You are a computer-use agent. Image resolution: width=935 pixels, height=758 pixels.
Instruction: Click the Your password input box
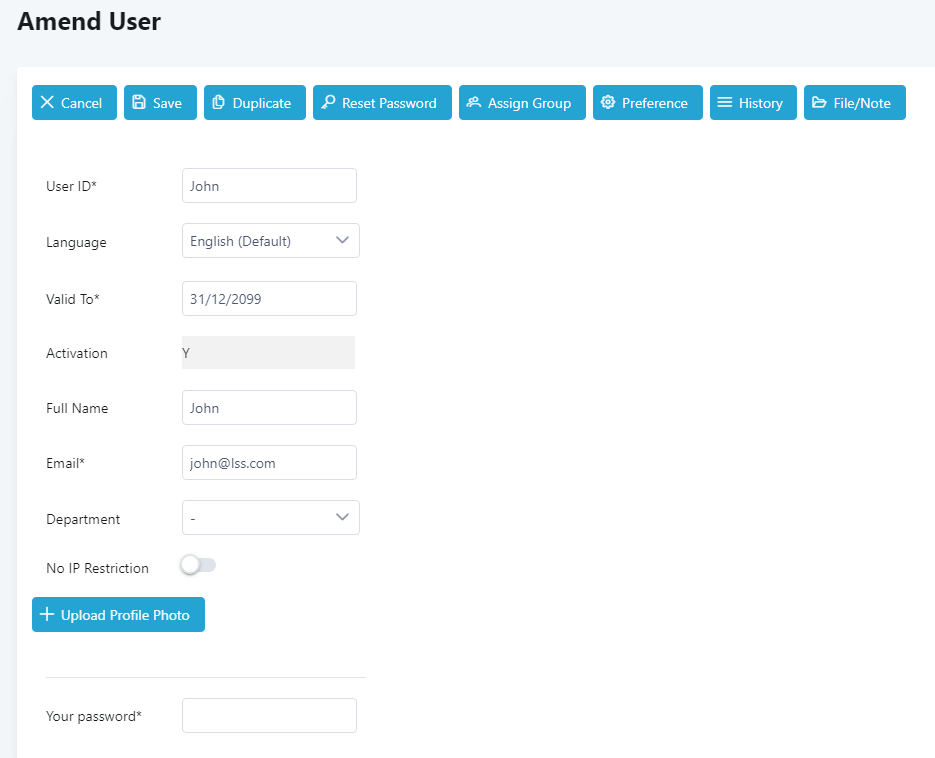pyautogui.click(x=269, y=716)
